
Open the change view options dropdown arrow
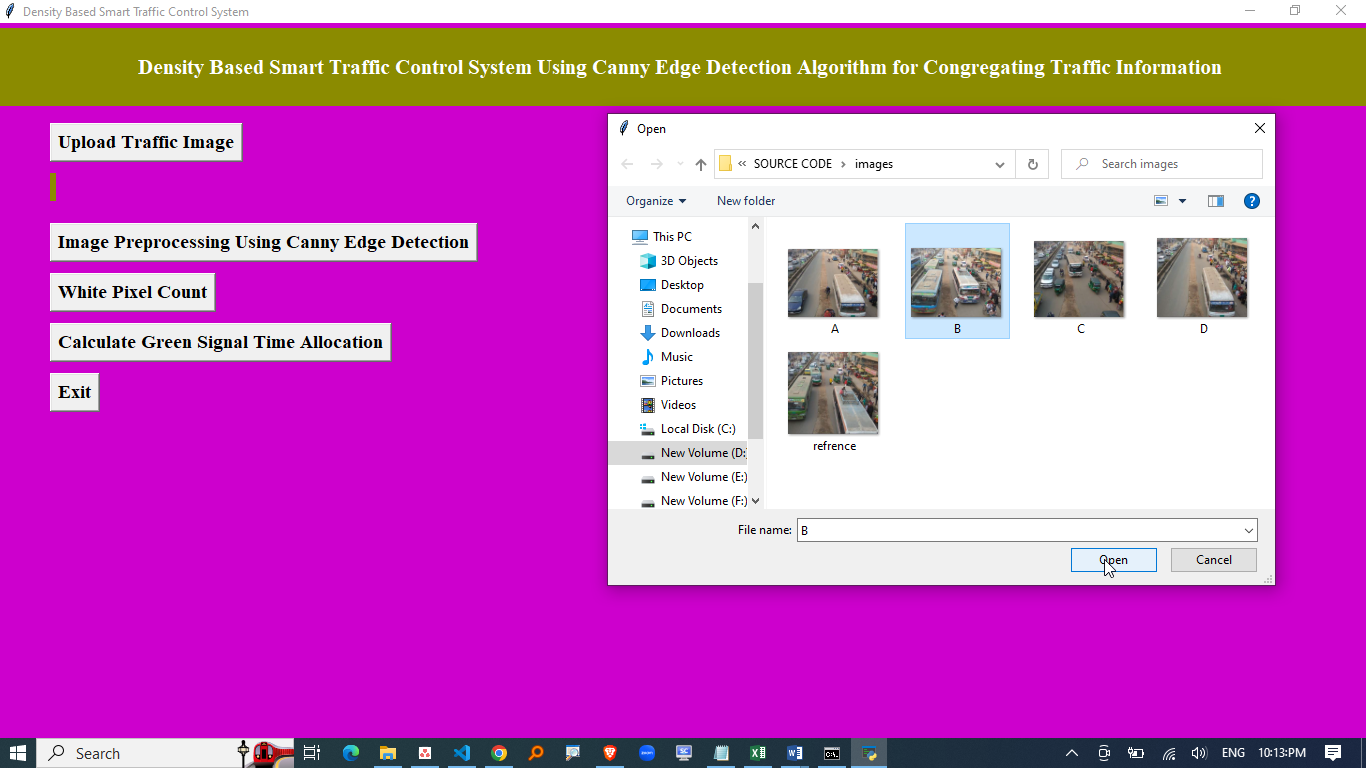[1182, 201]
